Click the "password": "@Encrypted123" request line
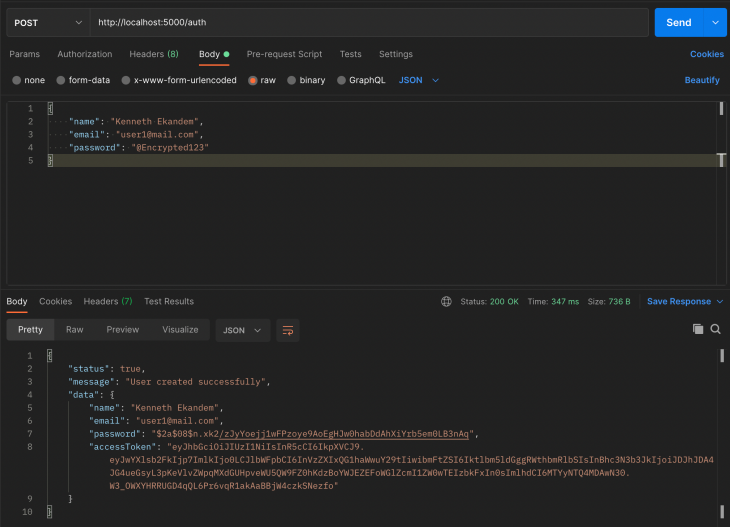This screenshot has height=527, width=730. click(x=139, y=148)
